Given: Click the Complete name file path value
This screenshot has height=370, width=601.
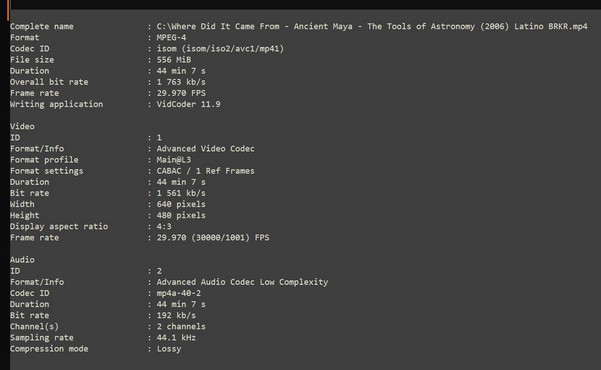Looking at the screenshot, I should [x=372, y=26].
